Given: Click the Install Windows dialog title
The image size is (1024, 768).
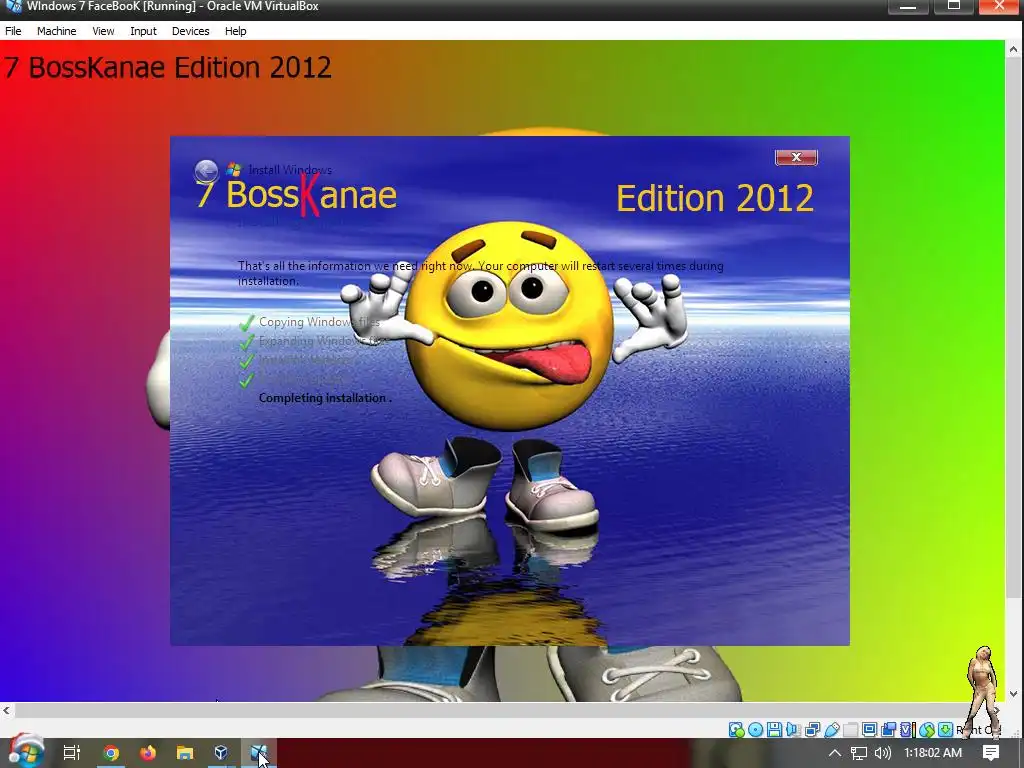Looking at the screenshot, I should click(290, 170).
